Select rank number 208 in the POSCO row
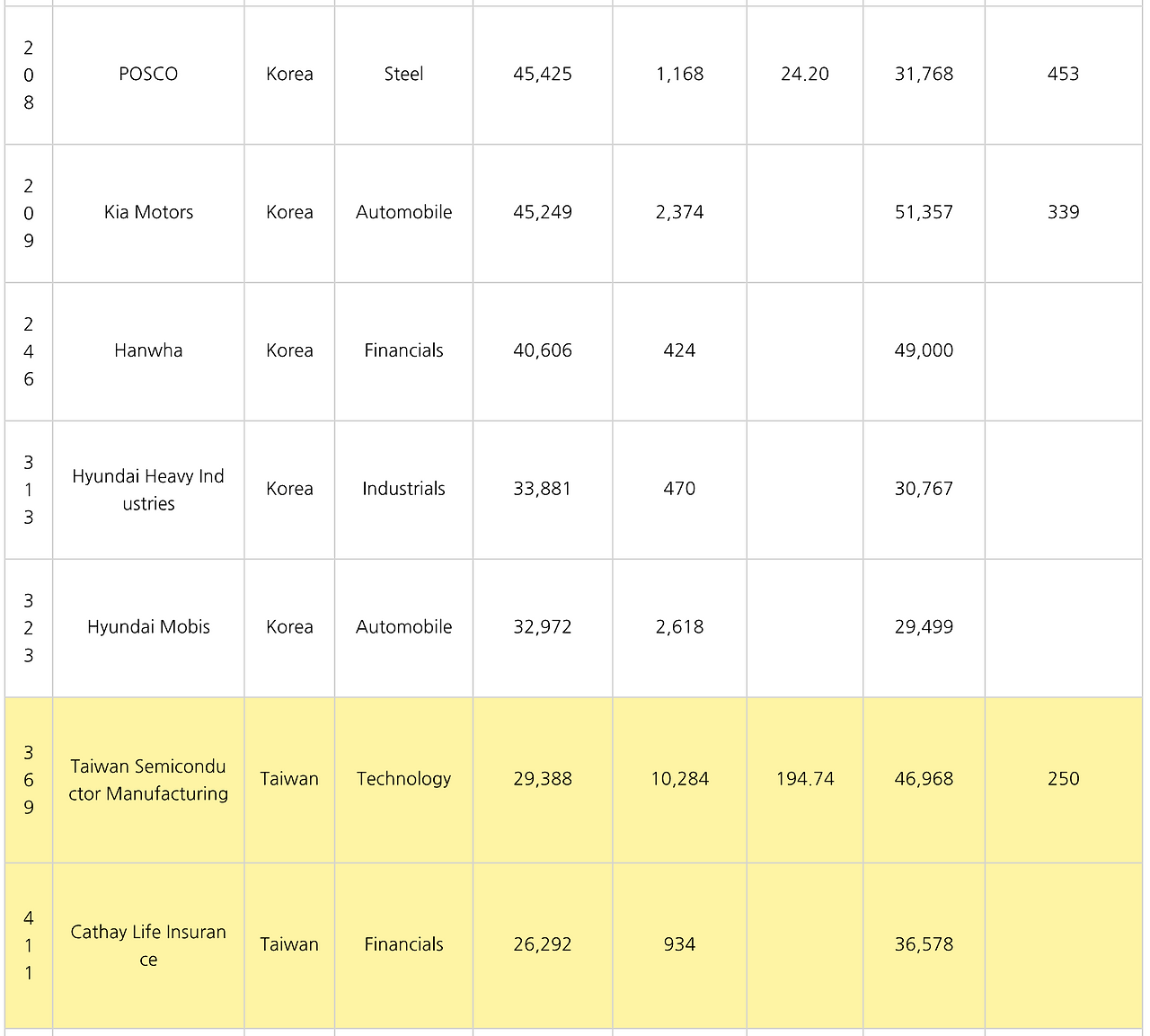Viewport: 1150px width, 1036px height. tap(29, 75)
